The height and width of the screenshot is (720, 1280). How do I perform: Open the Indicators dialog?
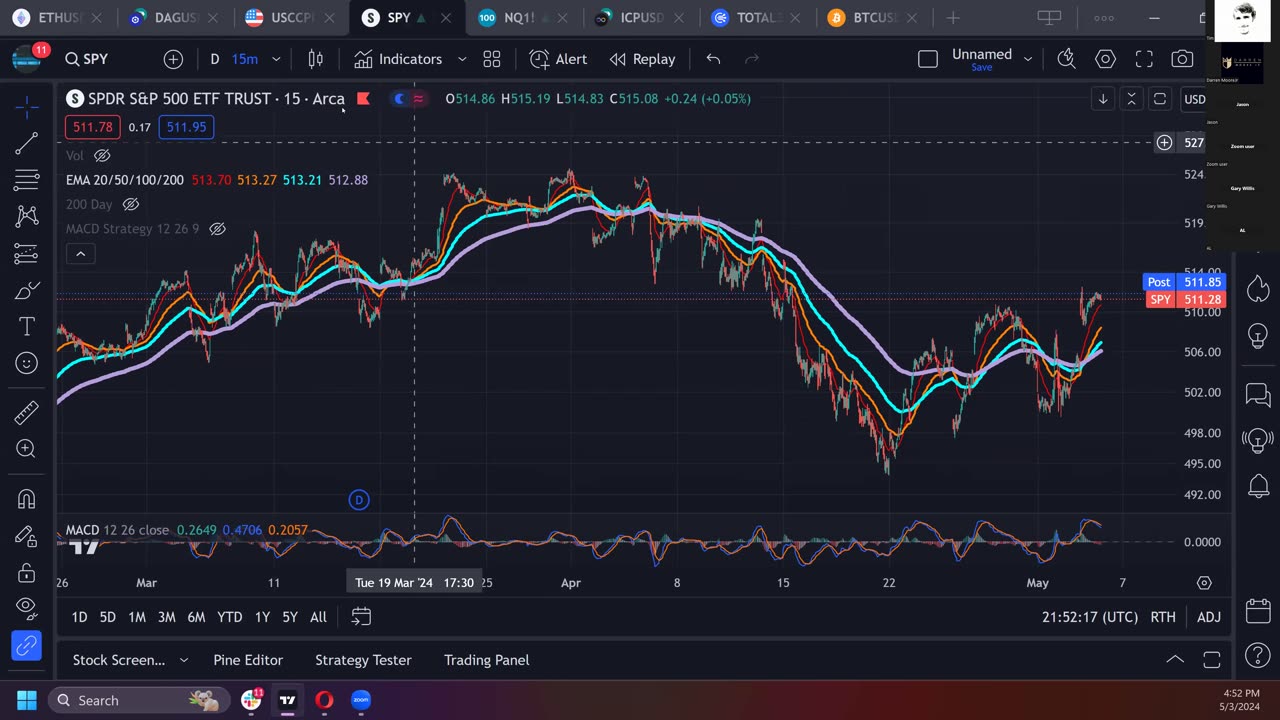tap(398, 59)
